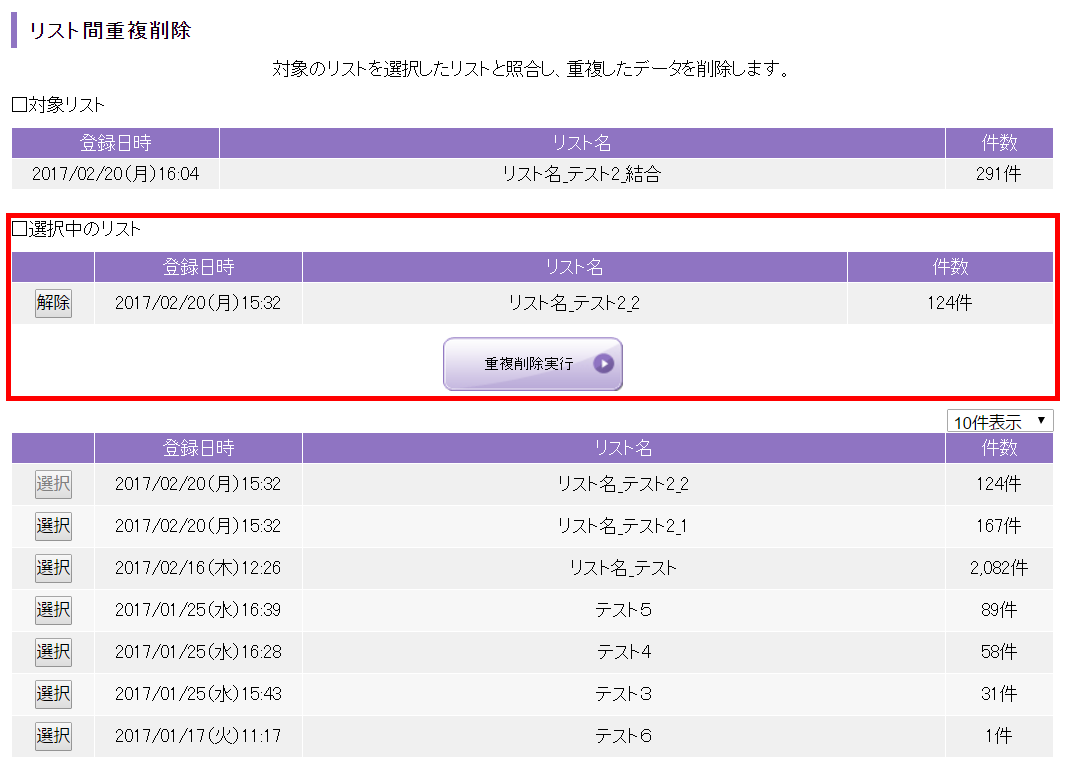Click the description sentence about 重複したデータ
1066x774 pixels.
pyautogui.click(x=531, y=69)
